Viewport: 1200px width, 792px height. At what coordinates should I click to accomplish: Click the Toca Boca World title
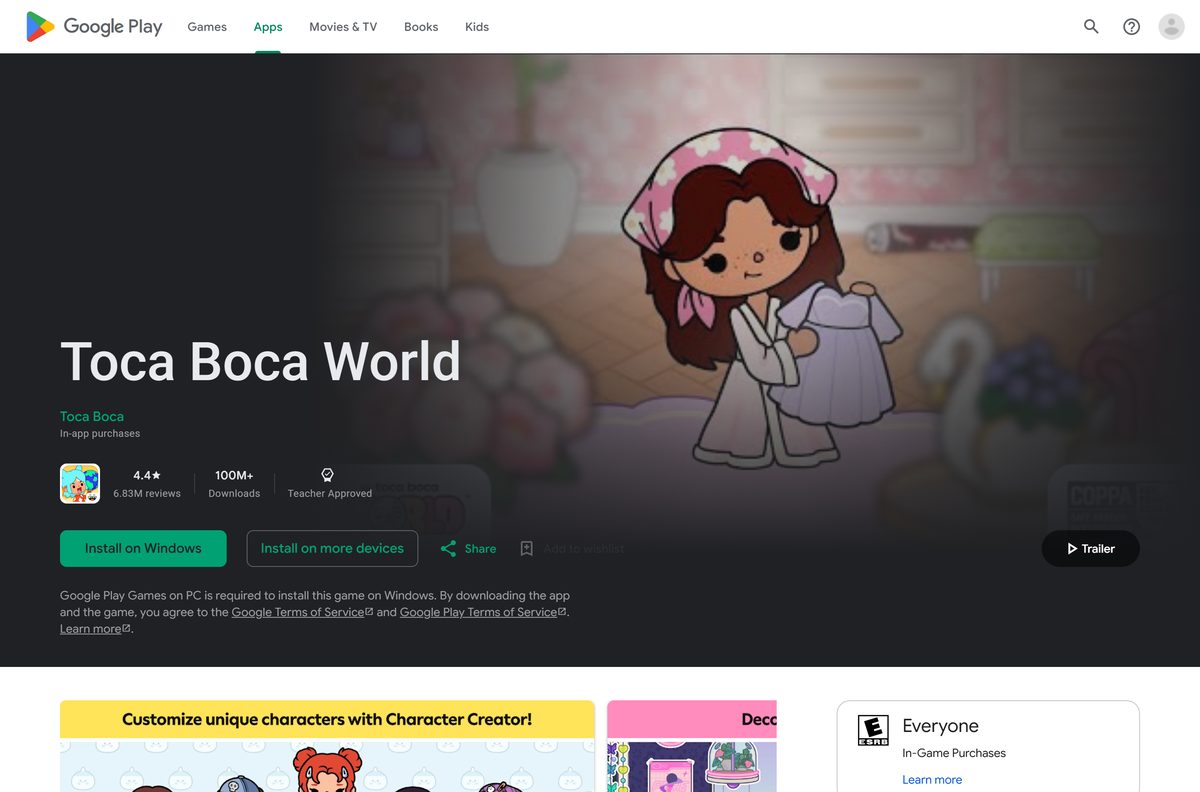tap(260, 361)
